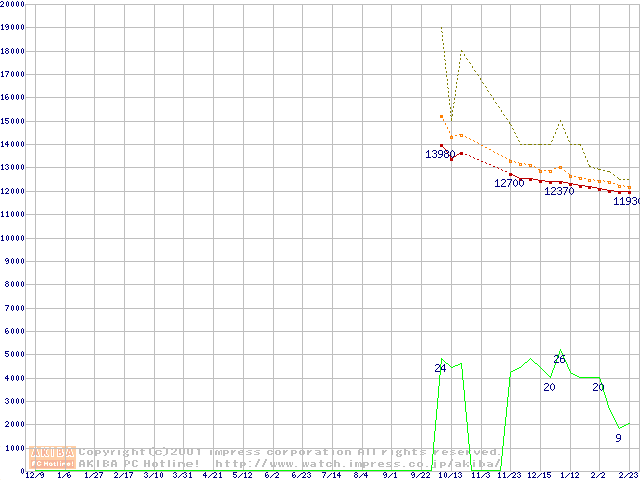The width and height of the screenshot is (640, 480).
Task: Select the 12700 price data label
Action: click(509, 183)
